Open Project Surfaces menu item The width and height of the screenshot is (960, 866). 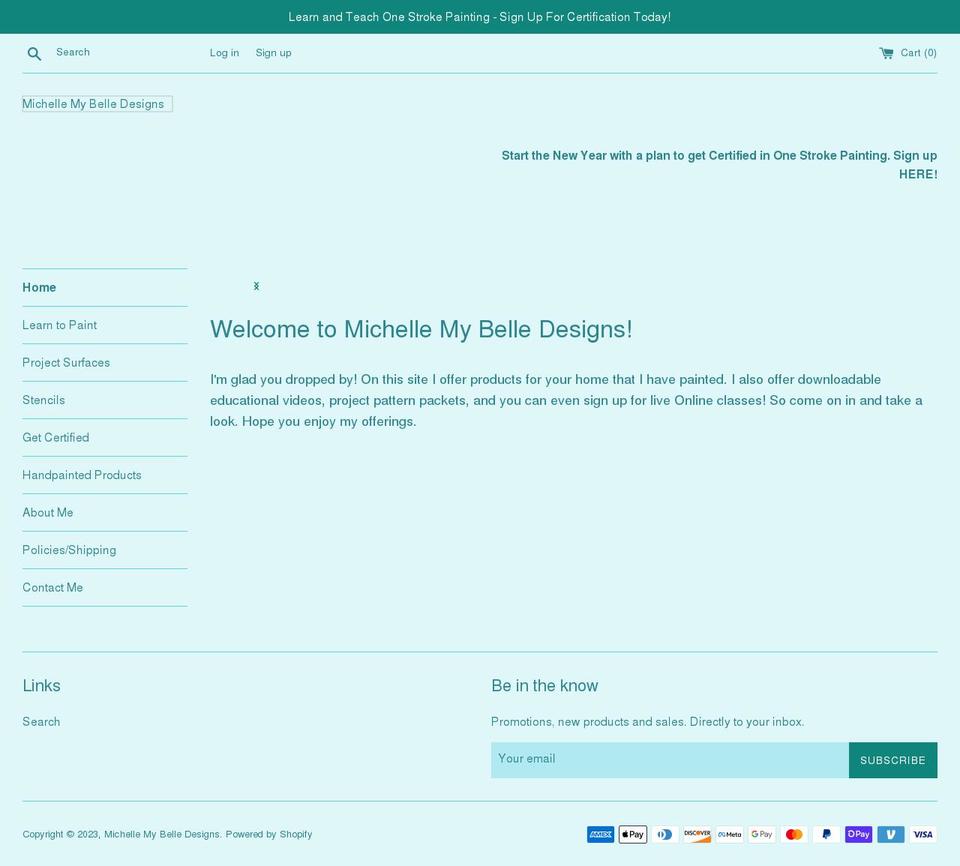click(105, 363)
